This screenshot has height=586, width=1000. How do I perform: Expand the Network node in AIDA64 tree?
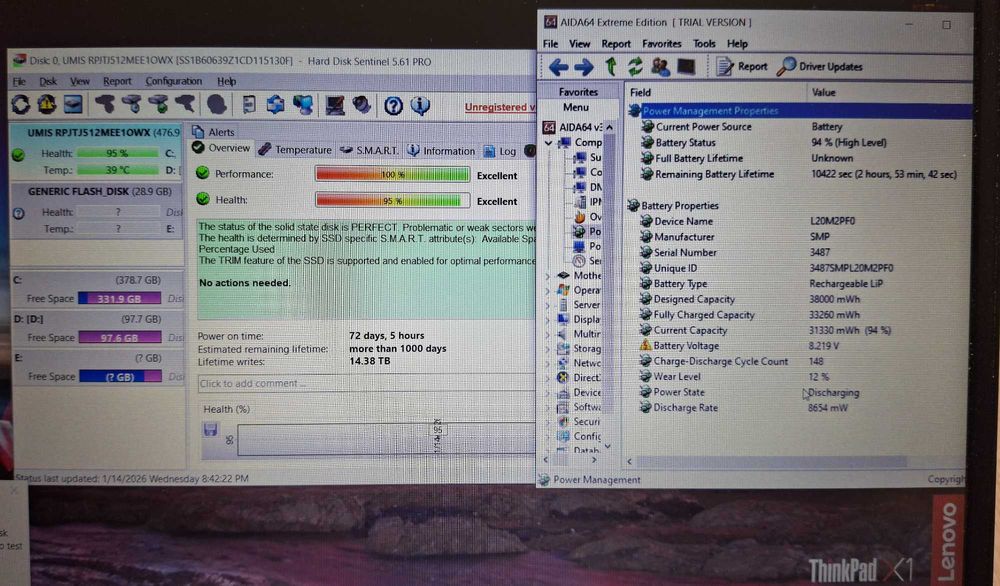(548, 363)
